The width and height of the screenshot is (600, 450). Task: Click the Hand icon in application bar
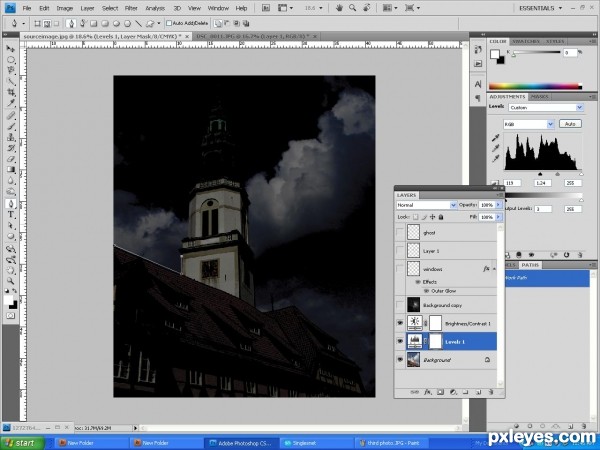click(339, 8)
